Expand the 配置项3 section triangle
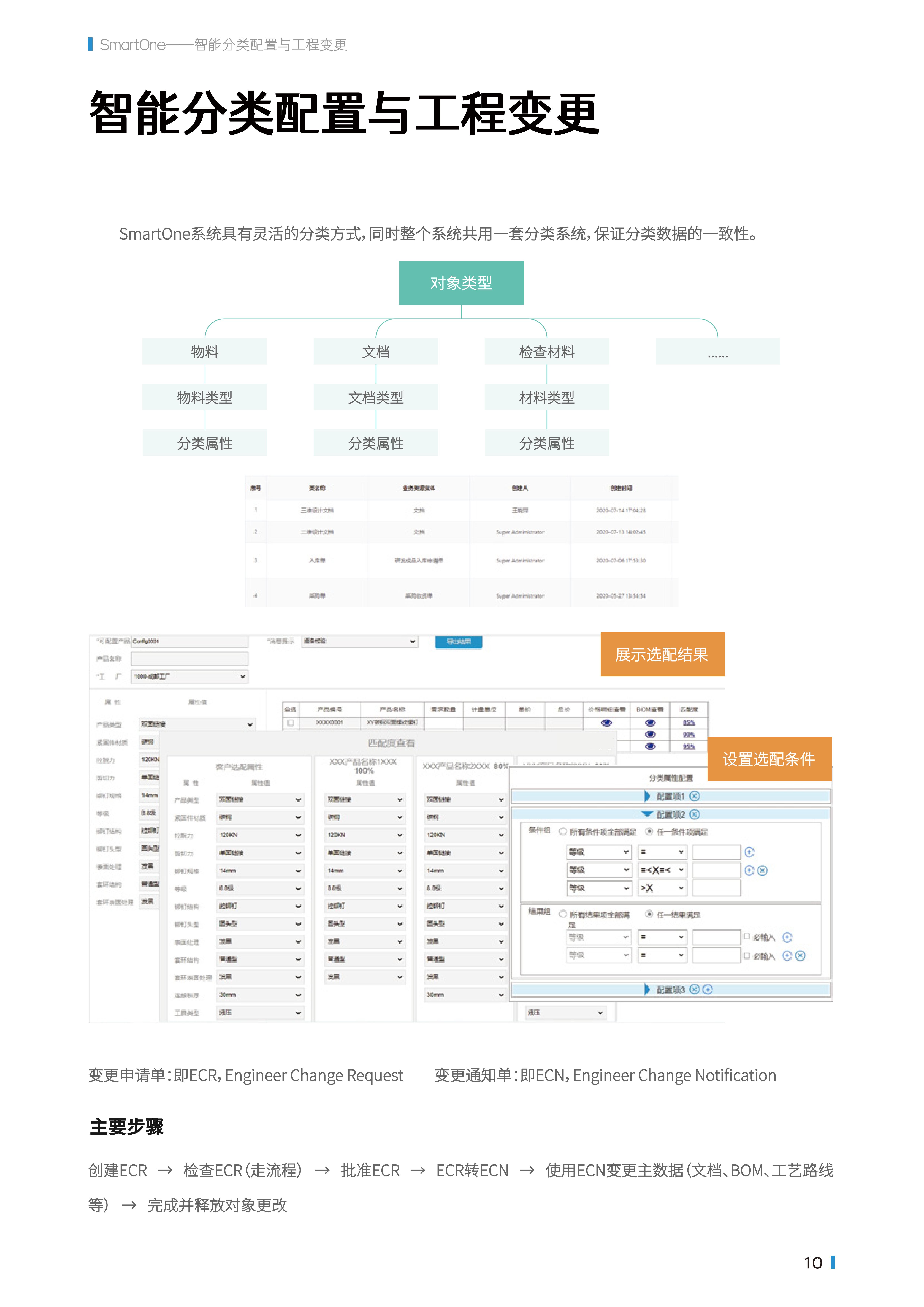 (x=647, y=989)
